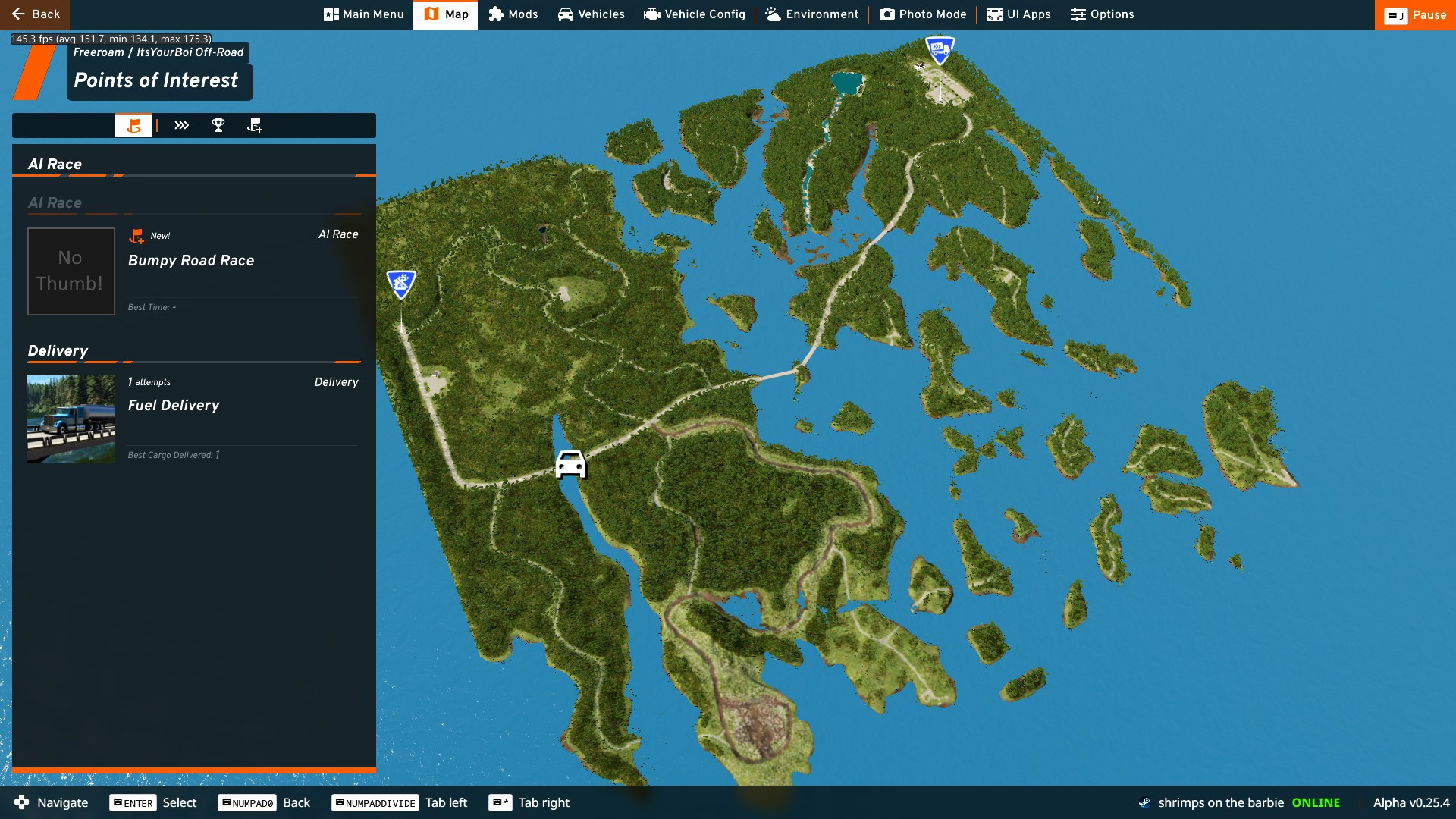The height and width of the screenshot is (819, 1456).
Task: Click the ONLINE status label
Action: [x=1316, y=802]
